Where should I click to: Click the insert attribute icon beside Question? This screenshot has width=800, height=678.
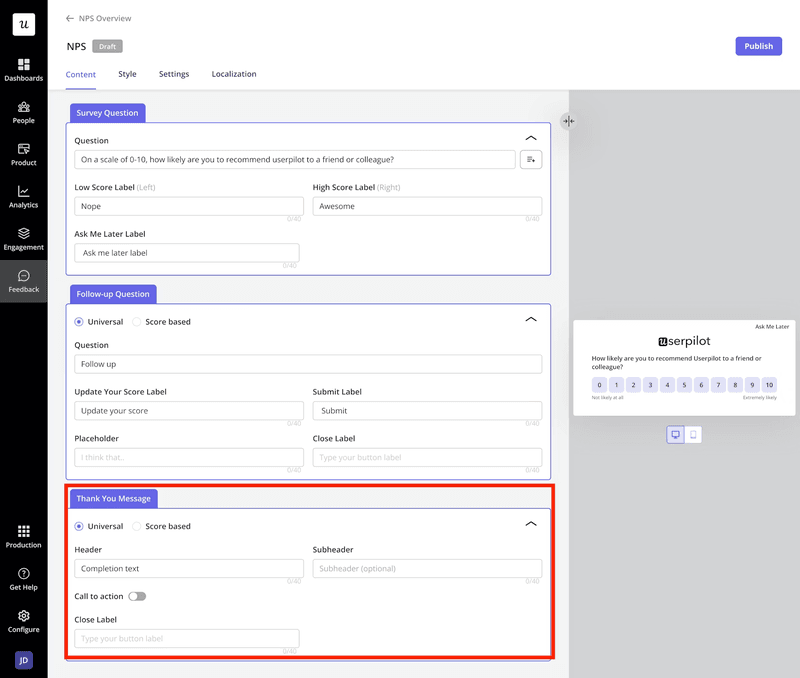click(531, 159)
